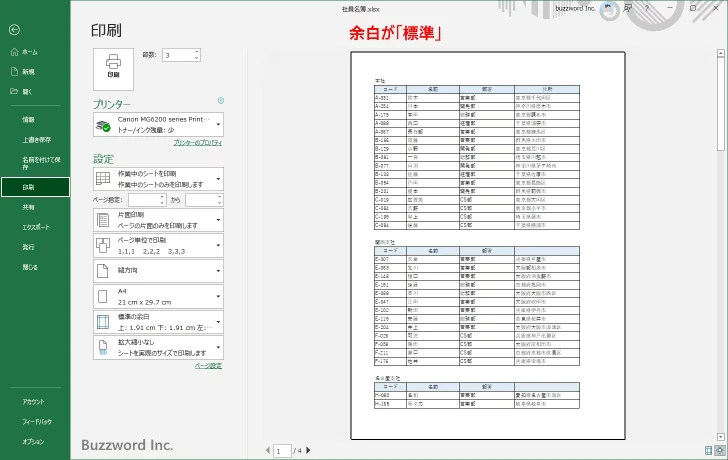Decrease the copies count with down arrow
The image size is (728, 460).
coord(197,58)
